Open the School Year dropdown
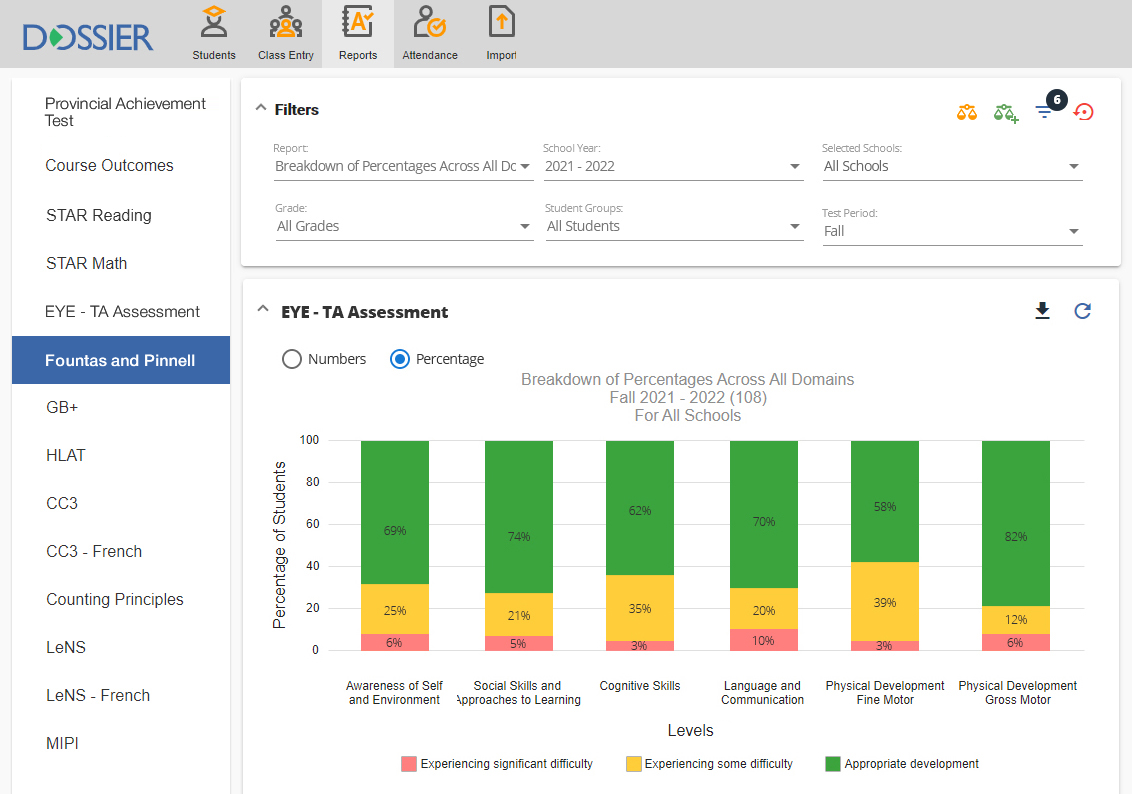 (x=673, y=166)
